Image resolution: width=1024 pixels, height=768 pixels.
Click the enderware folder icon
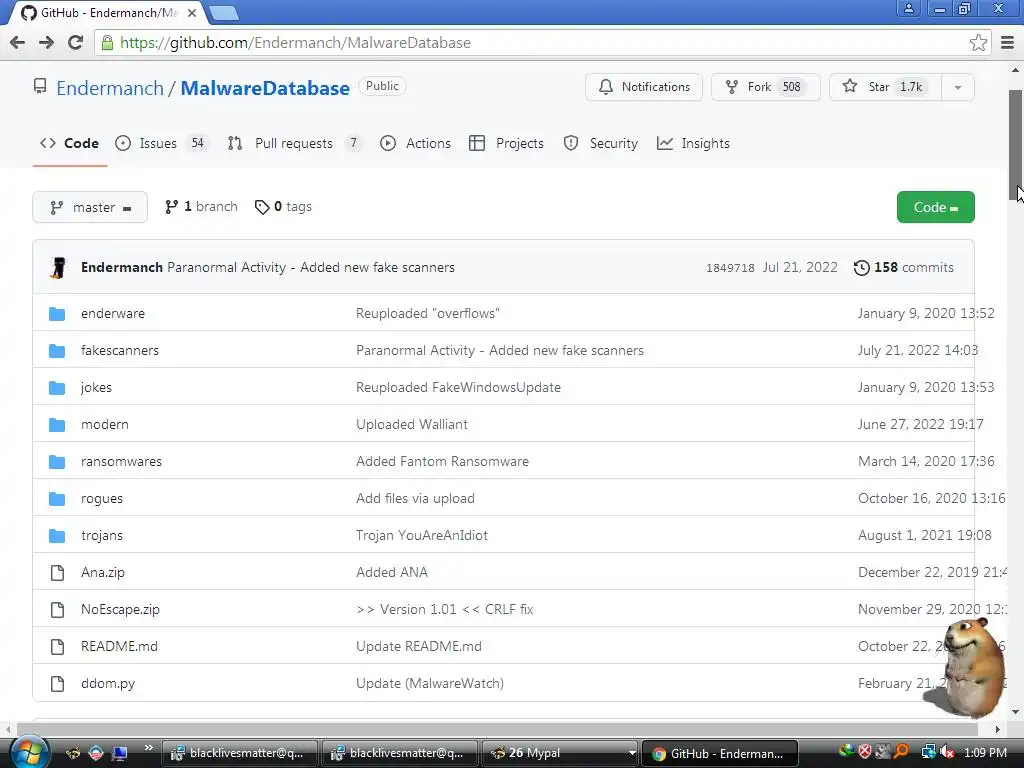click(x=57, y=314)
